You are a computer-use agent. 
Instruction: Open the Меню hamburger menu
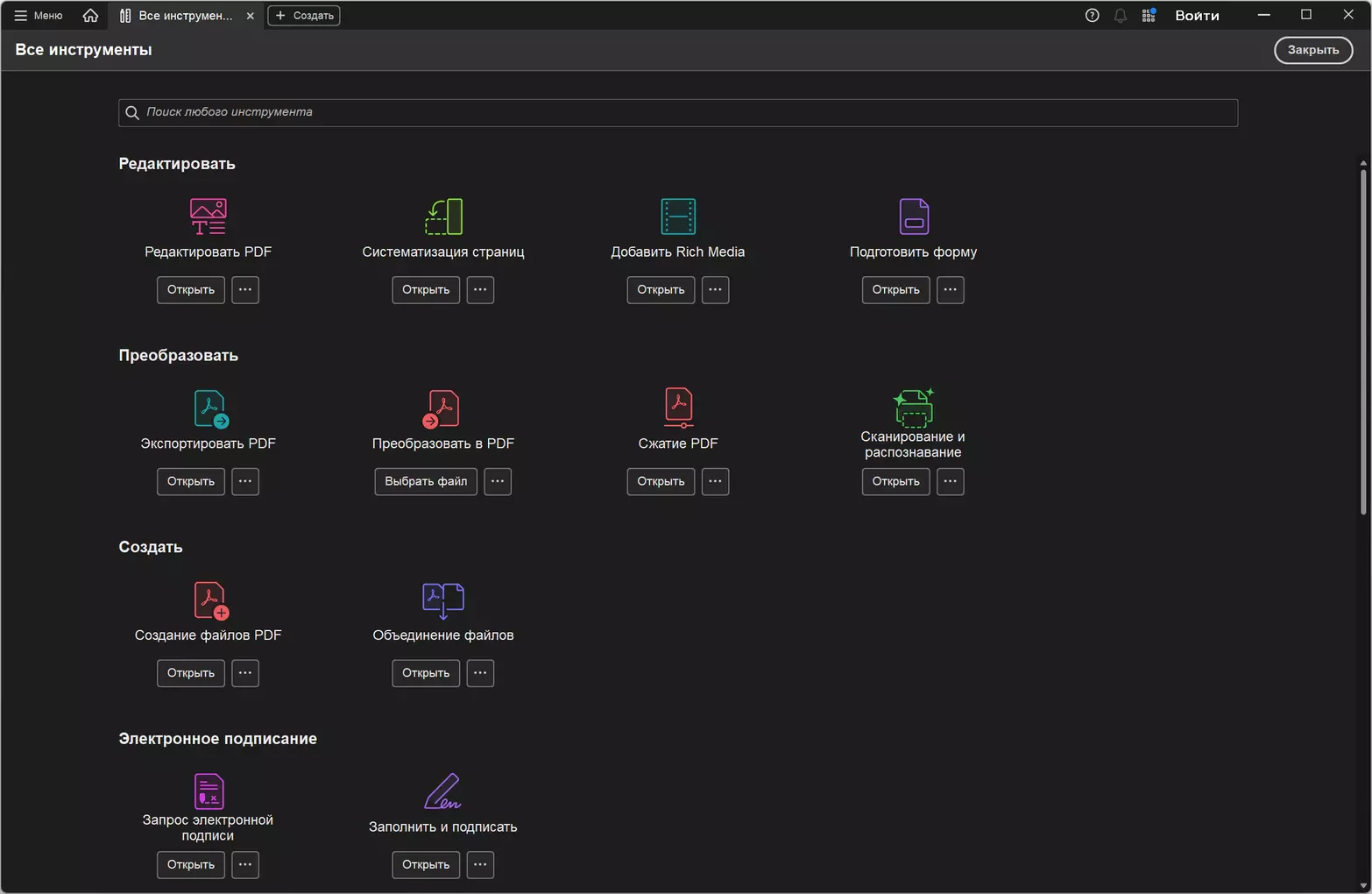[39, 15]
